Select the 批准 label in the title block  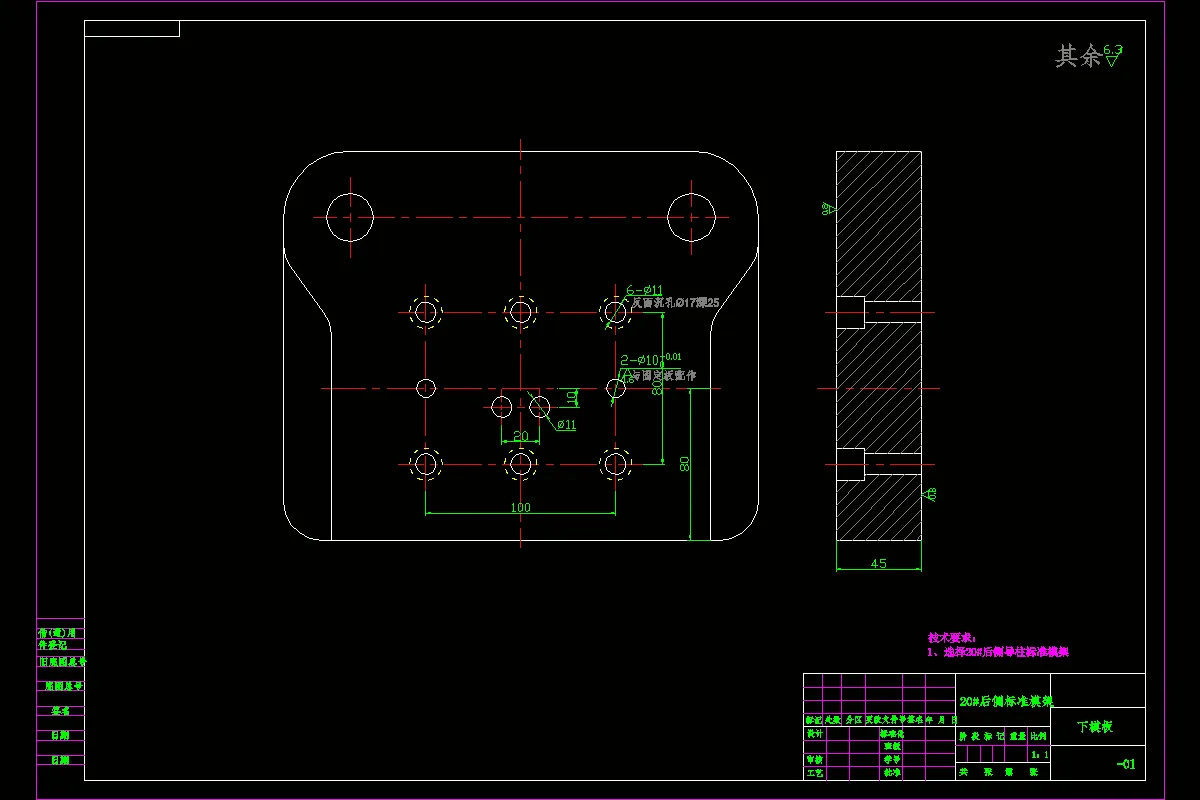890,772
